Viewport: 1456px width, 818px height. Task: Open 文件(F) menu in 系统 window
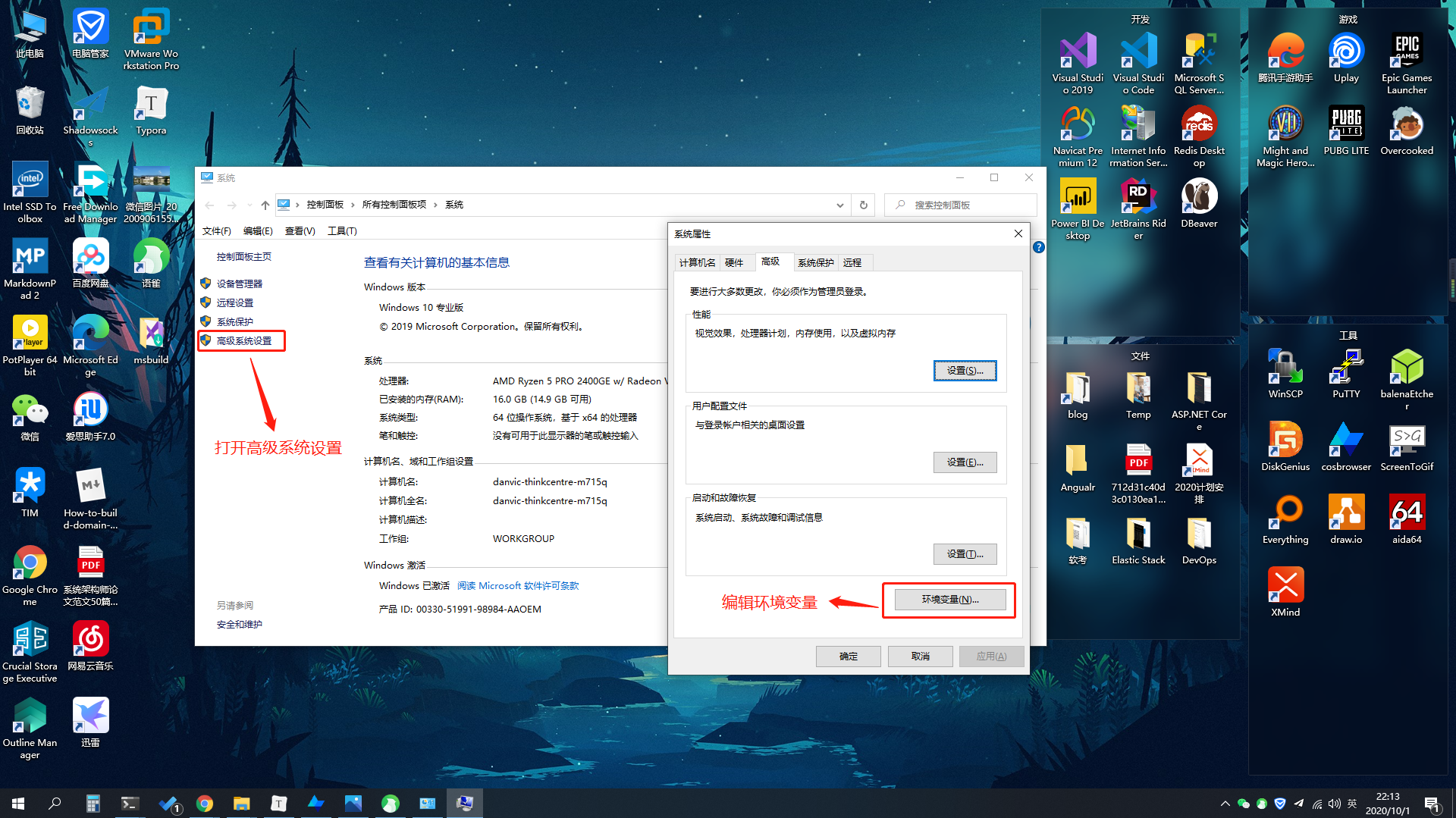[217, 231]
